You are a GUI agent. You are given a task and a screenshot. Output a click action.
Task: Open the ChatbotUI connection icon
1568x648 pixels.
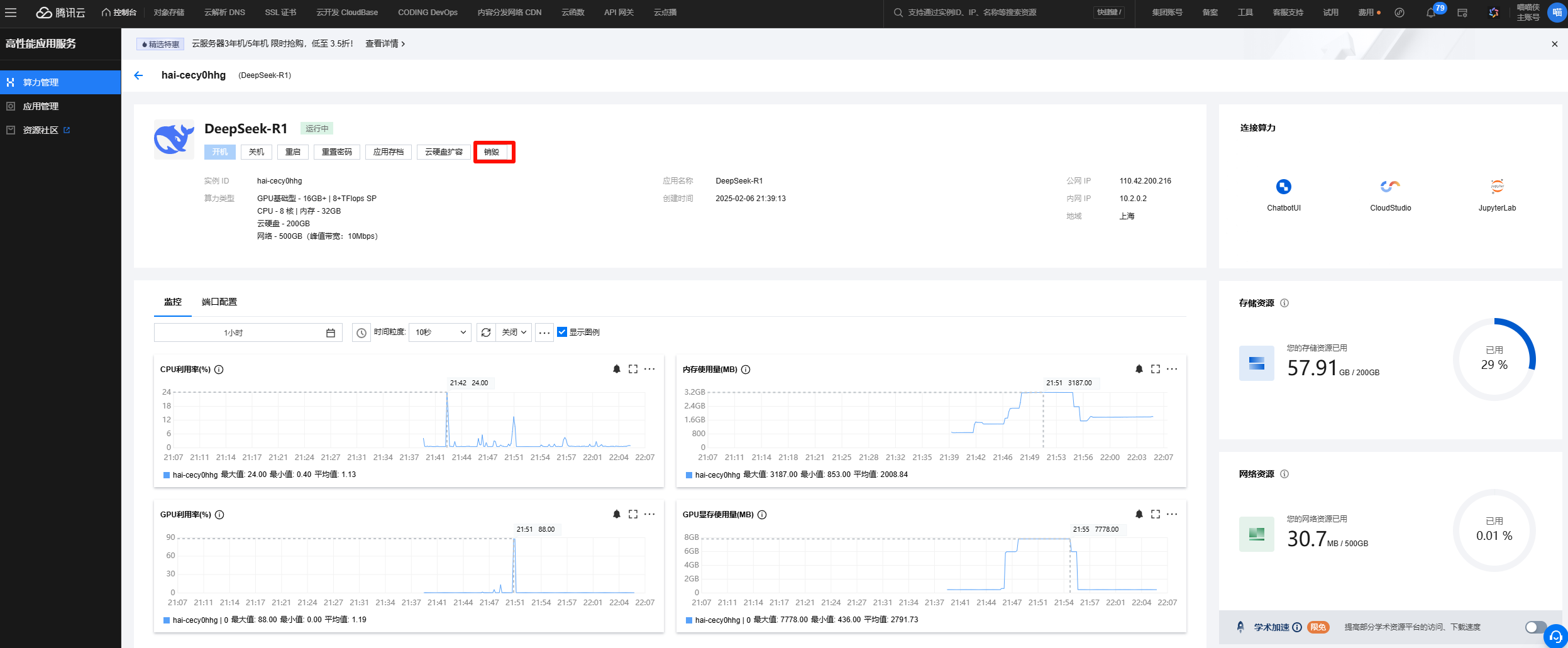point(1283,187)
